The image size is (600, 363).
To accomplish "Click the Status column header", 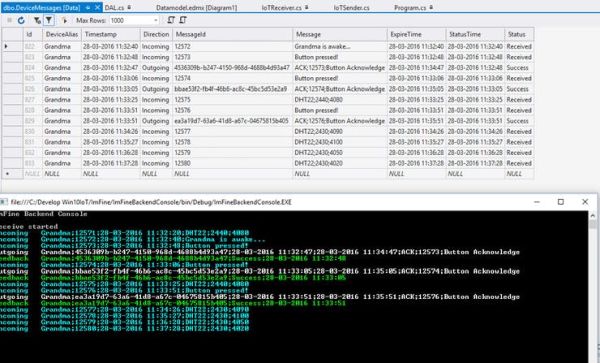I will [x=519, y=34].
